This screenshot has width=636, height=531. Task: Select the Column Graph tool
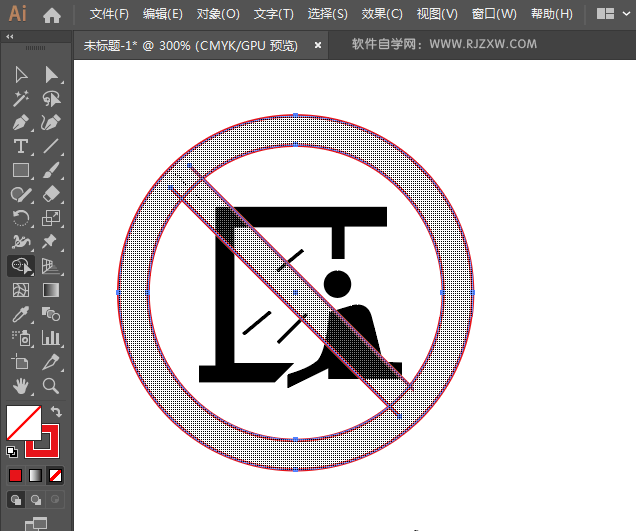coord(51,338)
